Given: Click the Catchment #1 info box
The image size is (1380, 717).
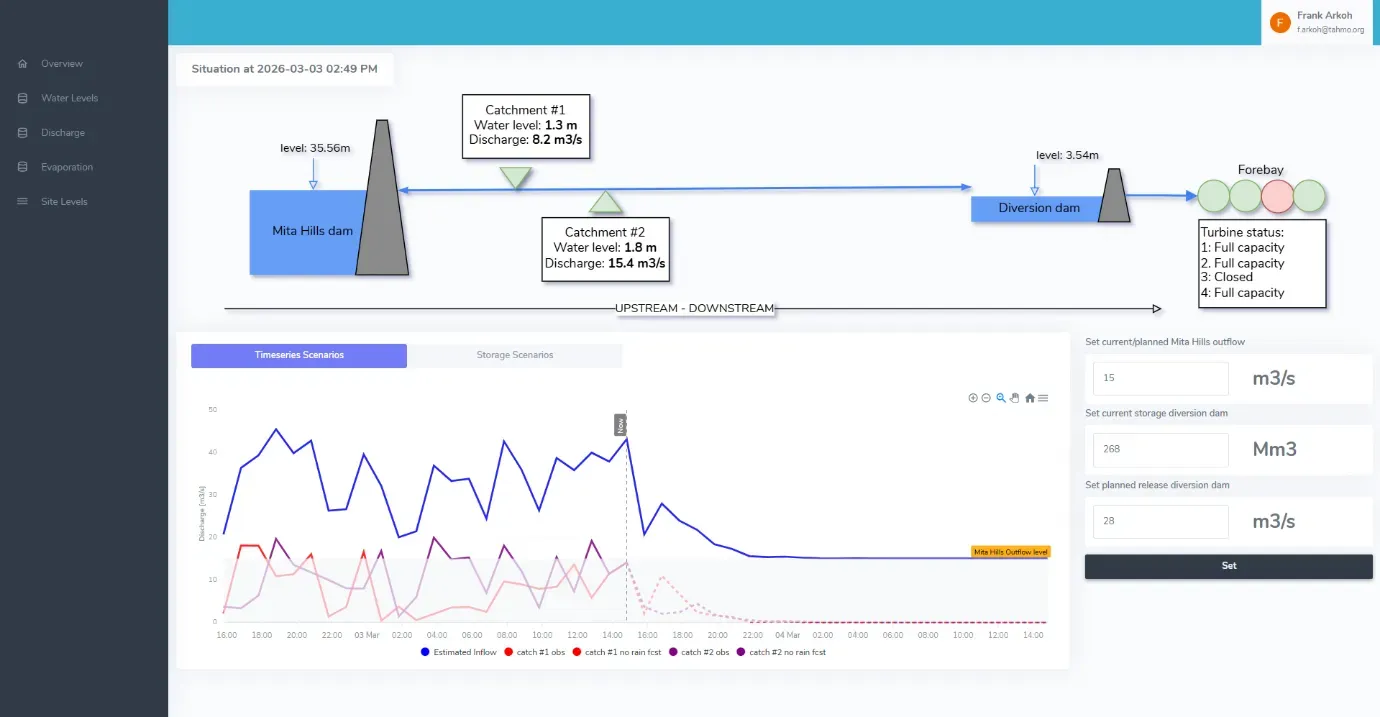Looking at the screenshot, I should pyautogui.click(x=526, y=127).
